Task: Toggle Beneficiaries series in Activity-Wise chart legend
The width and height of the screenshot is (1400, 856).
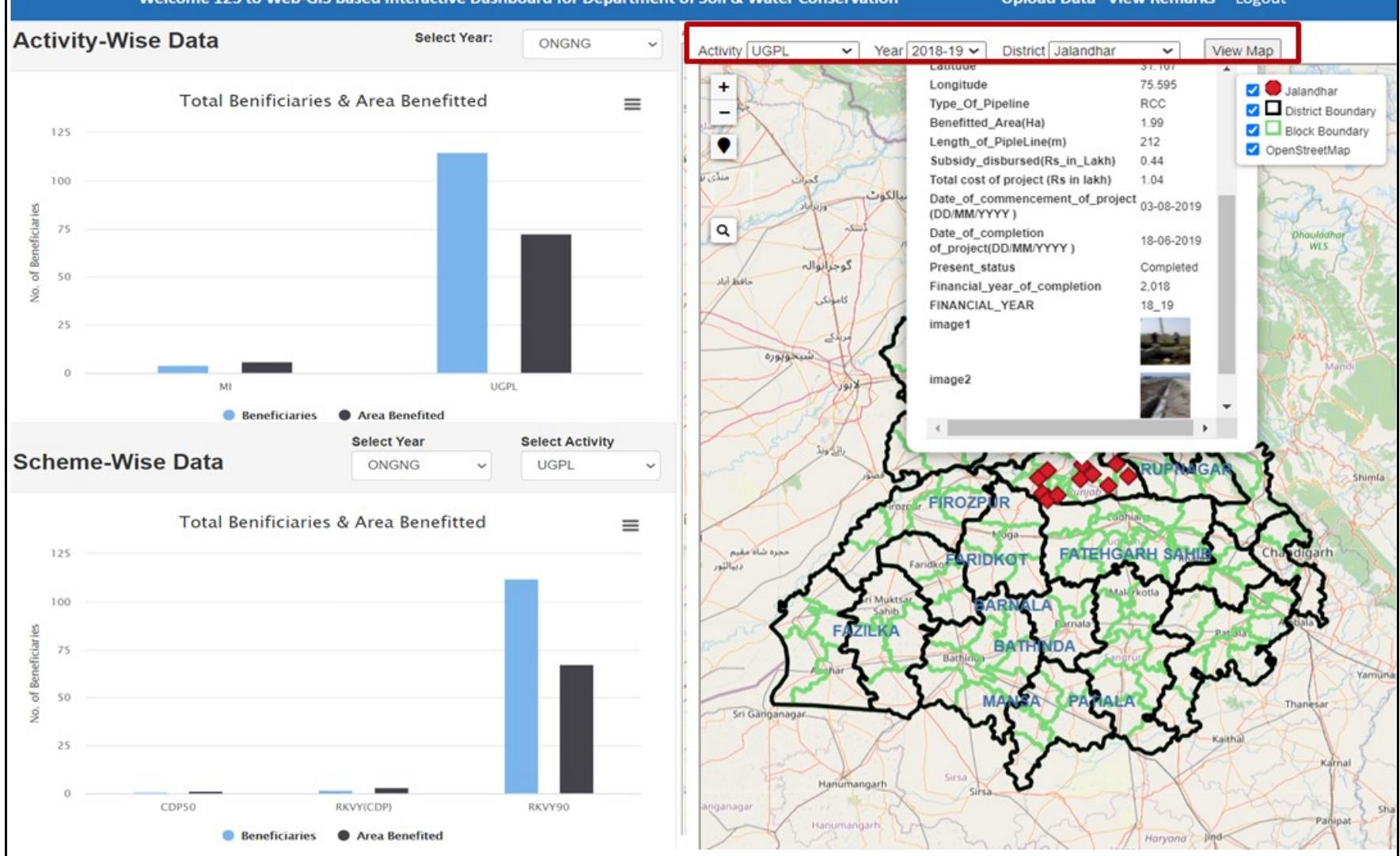Action: 270,415
